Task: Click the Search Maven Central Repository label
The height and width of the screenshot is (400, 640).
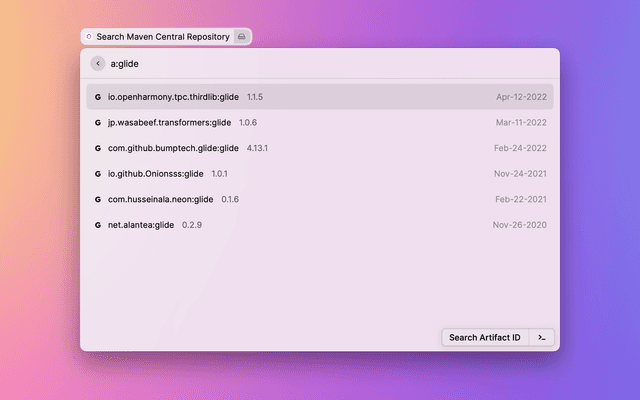Action: point(162,36)
